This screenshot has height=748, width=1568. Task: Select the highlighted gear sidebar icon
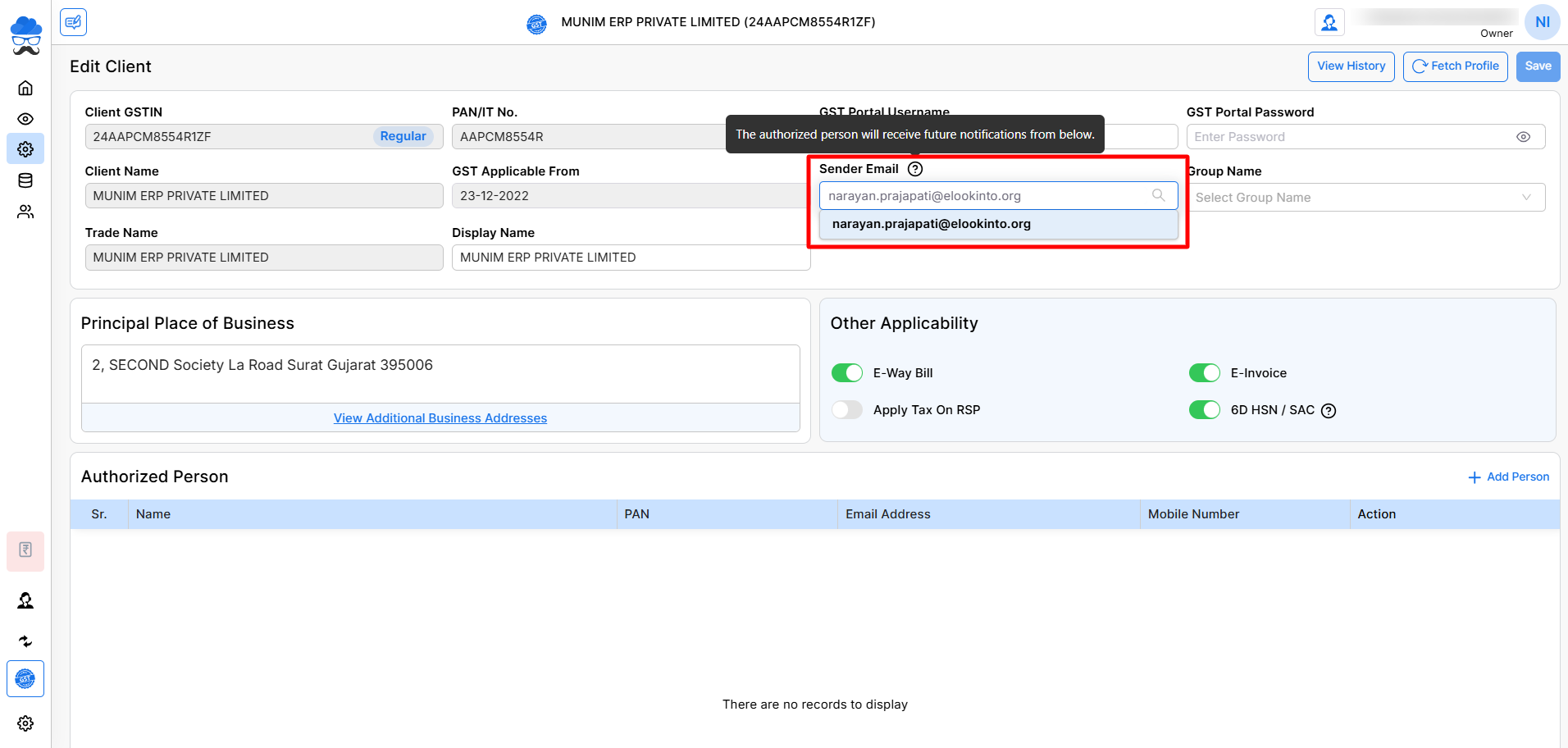25,149
